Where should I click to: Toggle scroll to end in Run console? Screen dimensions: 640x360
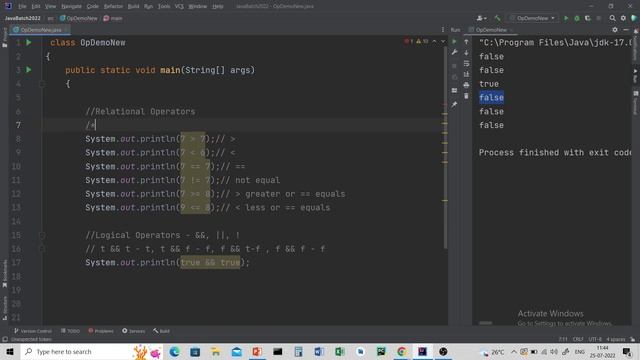pyautogui.click(x=466, y=74)
